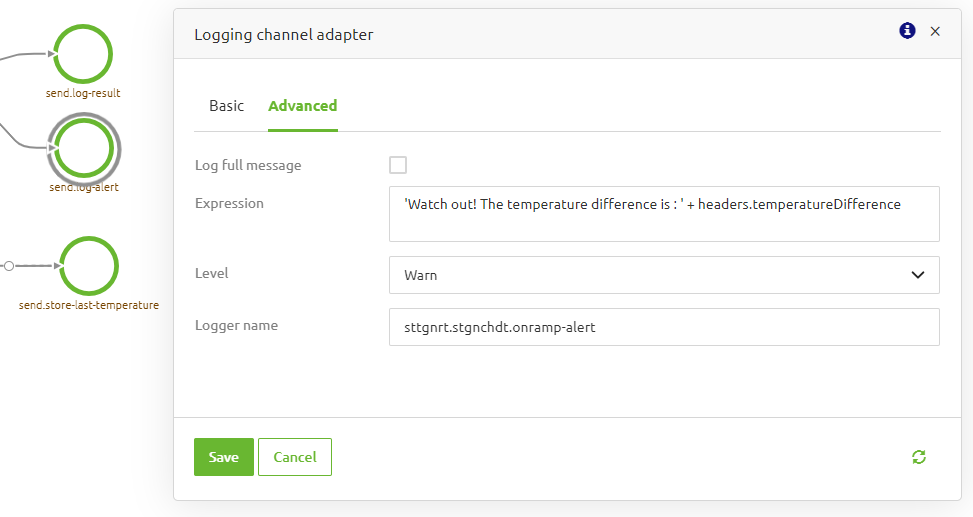This screenshot has width=973, height=517.
Task: Click the Save button
Action: click(224, 457)
